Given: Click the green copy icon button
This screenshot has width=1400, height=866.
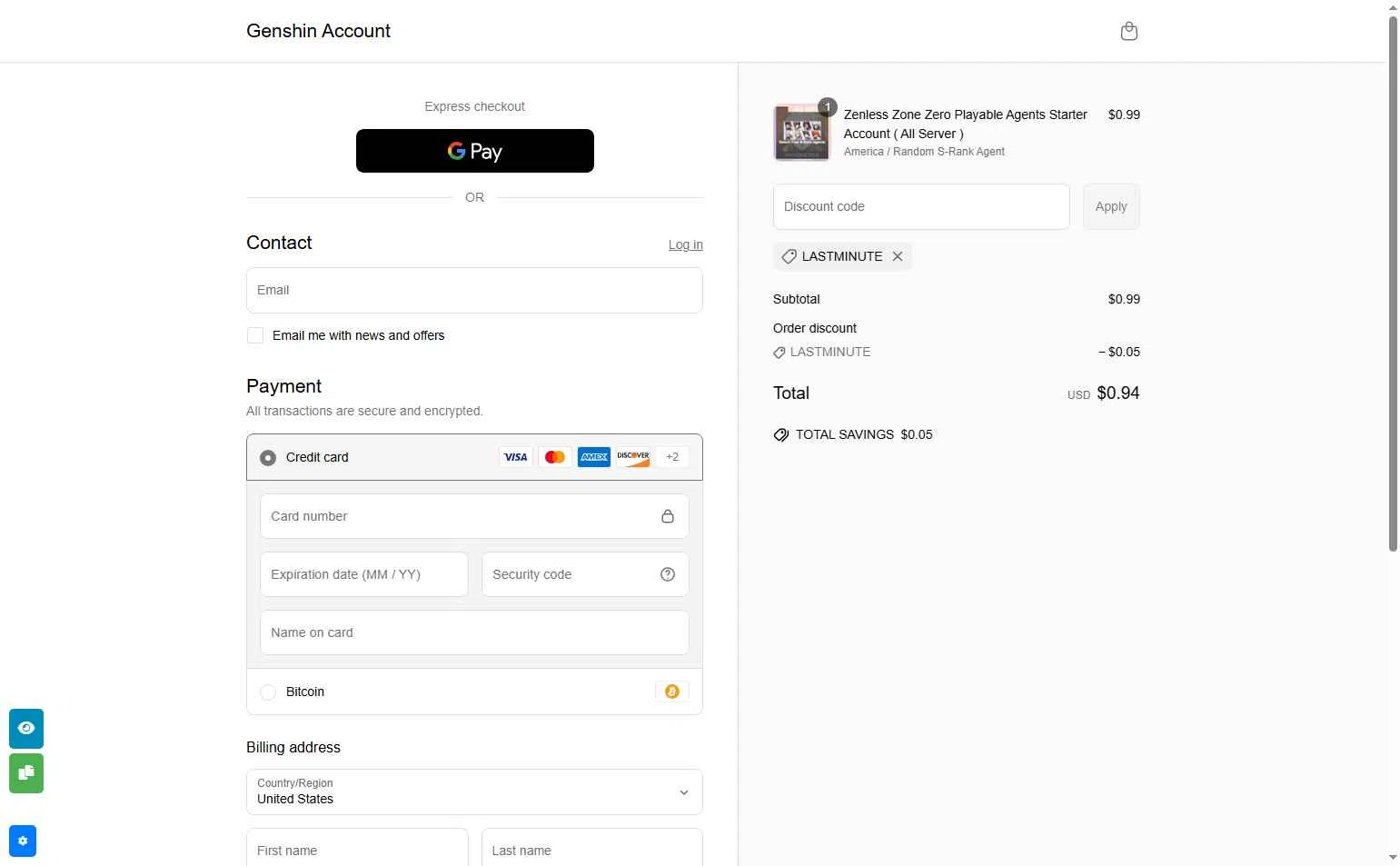Looking at the screenshot, I should click(x=26, y=773).
